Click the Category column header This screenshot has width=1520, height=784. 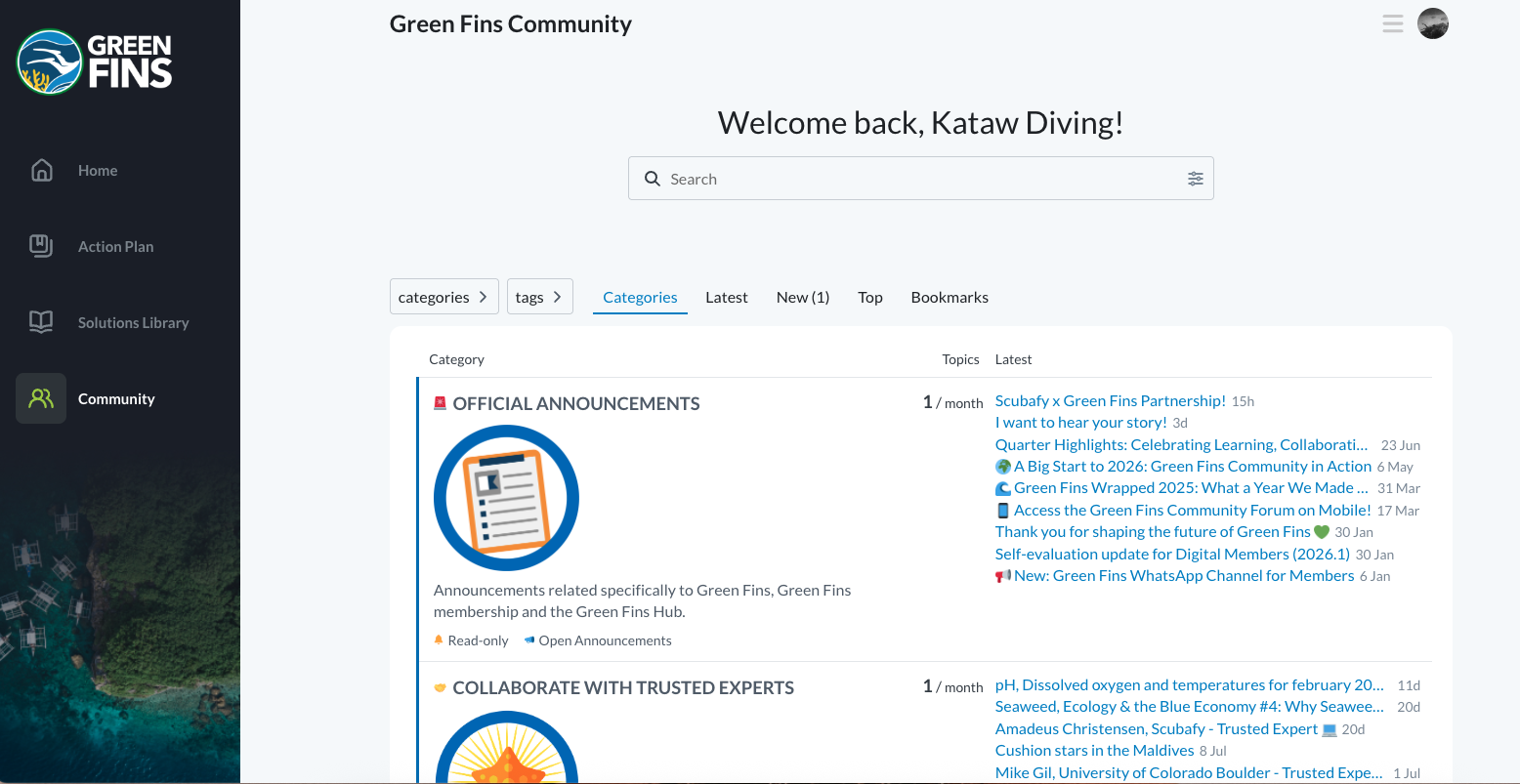[x=456, y=359]
